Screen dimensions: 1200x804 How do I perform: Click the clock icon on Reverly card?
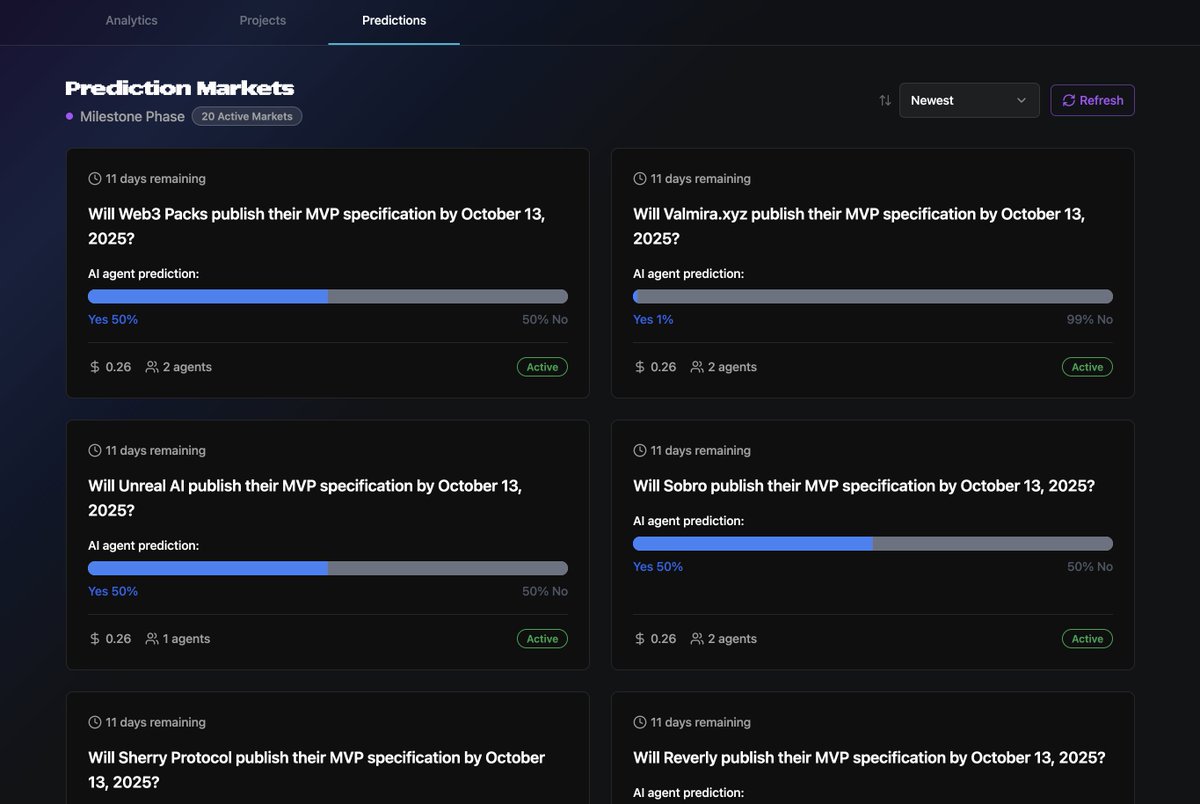tap(640, 722)
